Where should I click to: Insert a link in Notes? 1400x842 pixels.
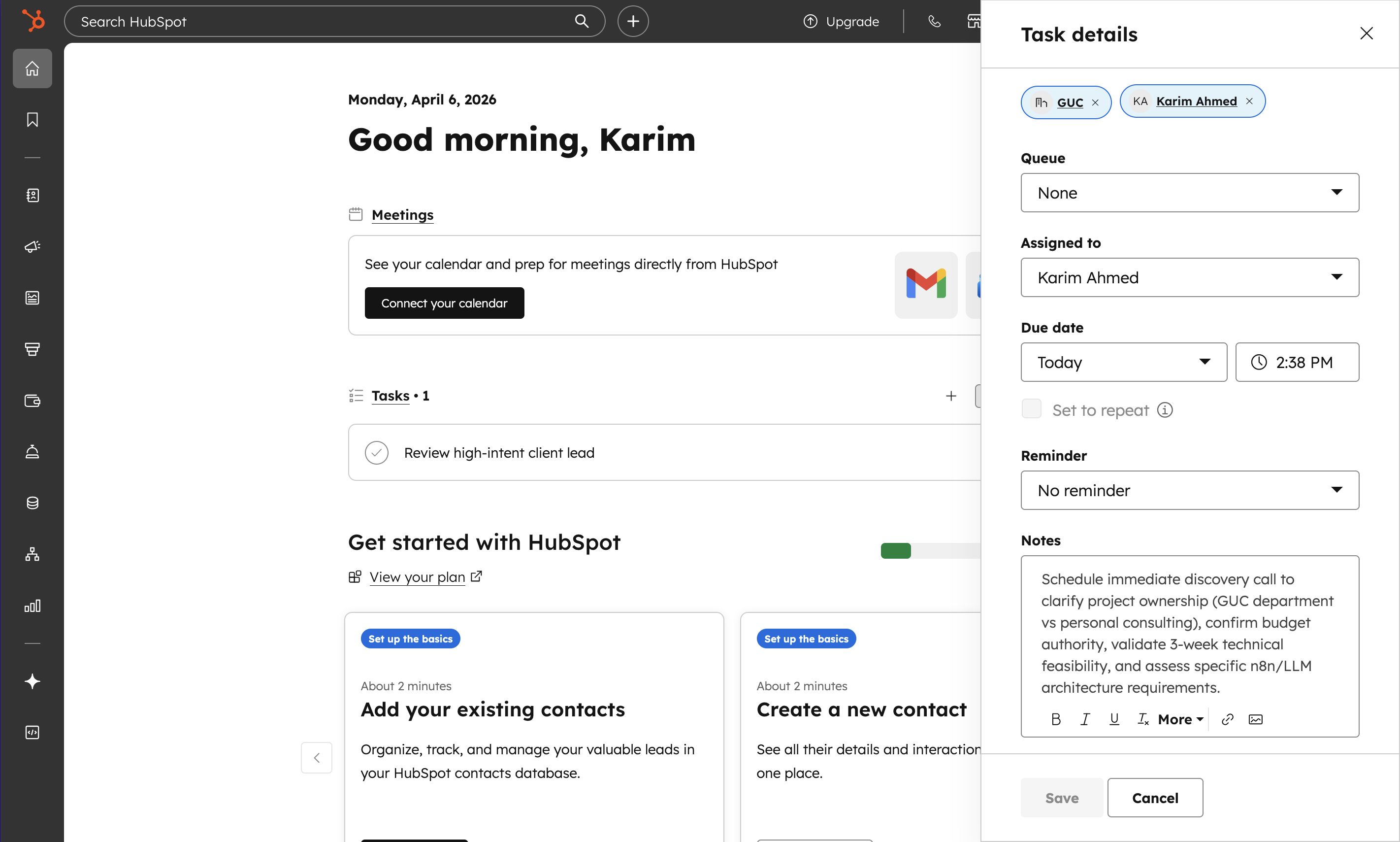(x=1228, y=719)
